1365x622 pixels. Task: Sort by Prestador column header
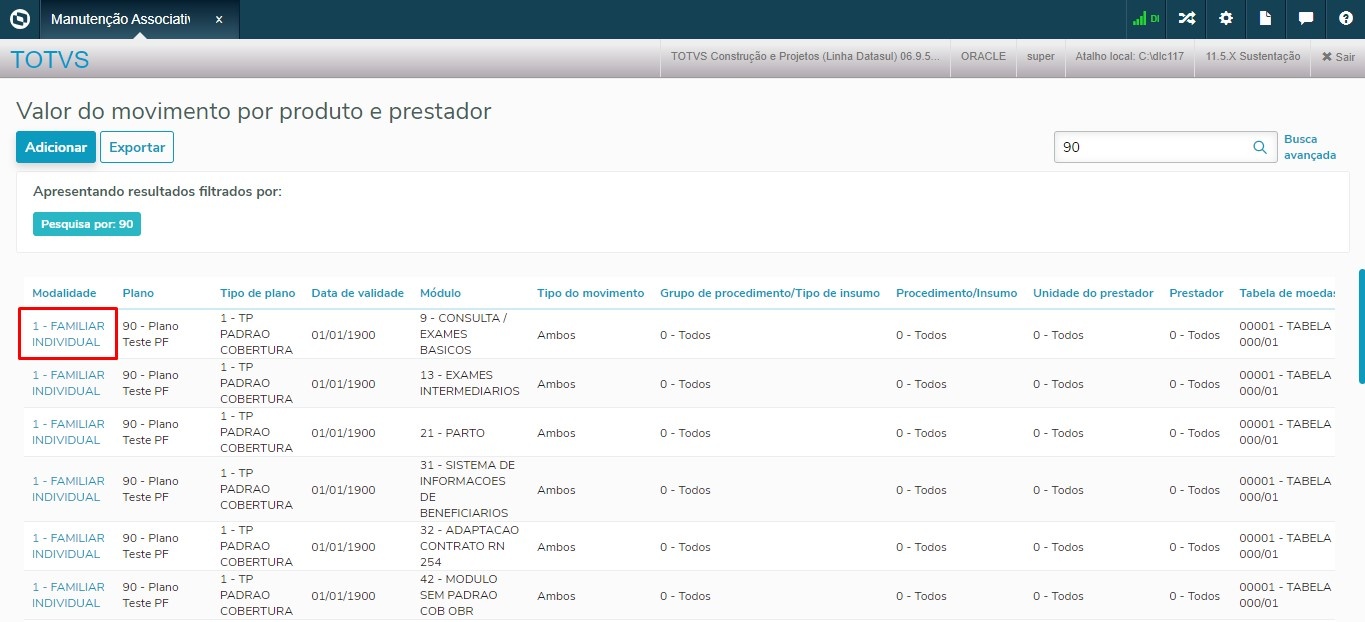pyautogui.click(x=1196, y=293)
